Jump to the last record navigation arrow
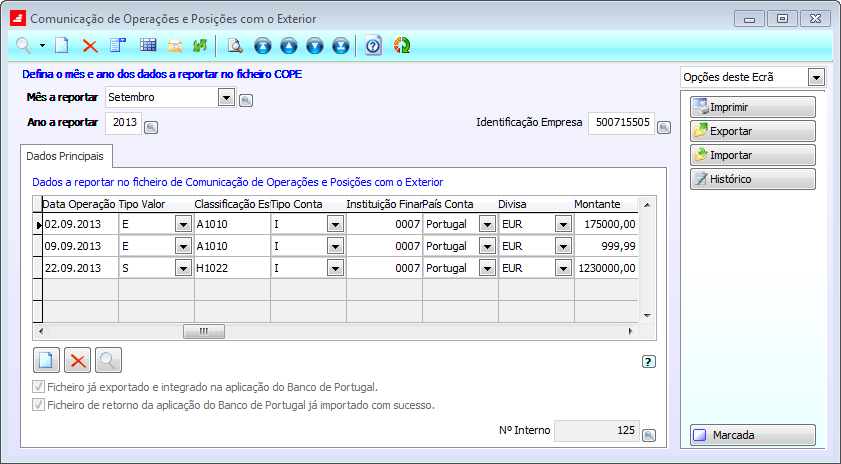Image resolution: width=841 pixels, height=464 pixels. [341, 45]
